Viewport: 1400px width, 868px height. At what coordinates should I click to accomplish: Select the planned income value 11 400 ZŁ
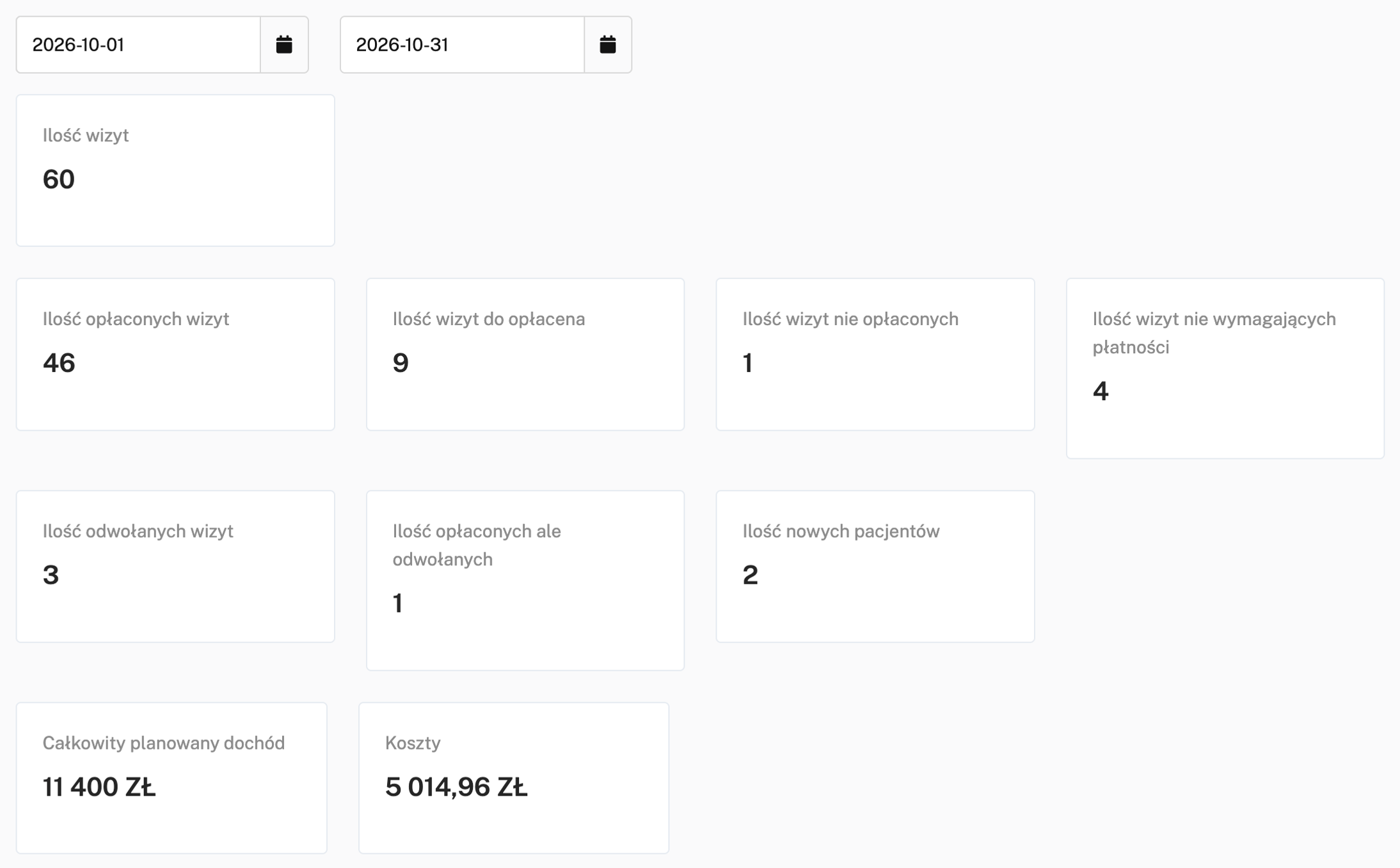pos(99,787)
